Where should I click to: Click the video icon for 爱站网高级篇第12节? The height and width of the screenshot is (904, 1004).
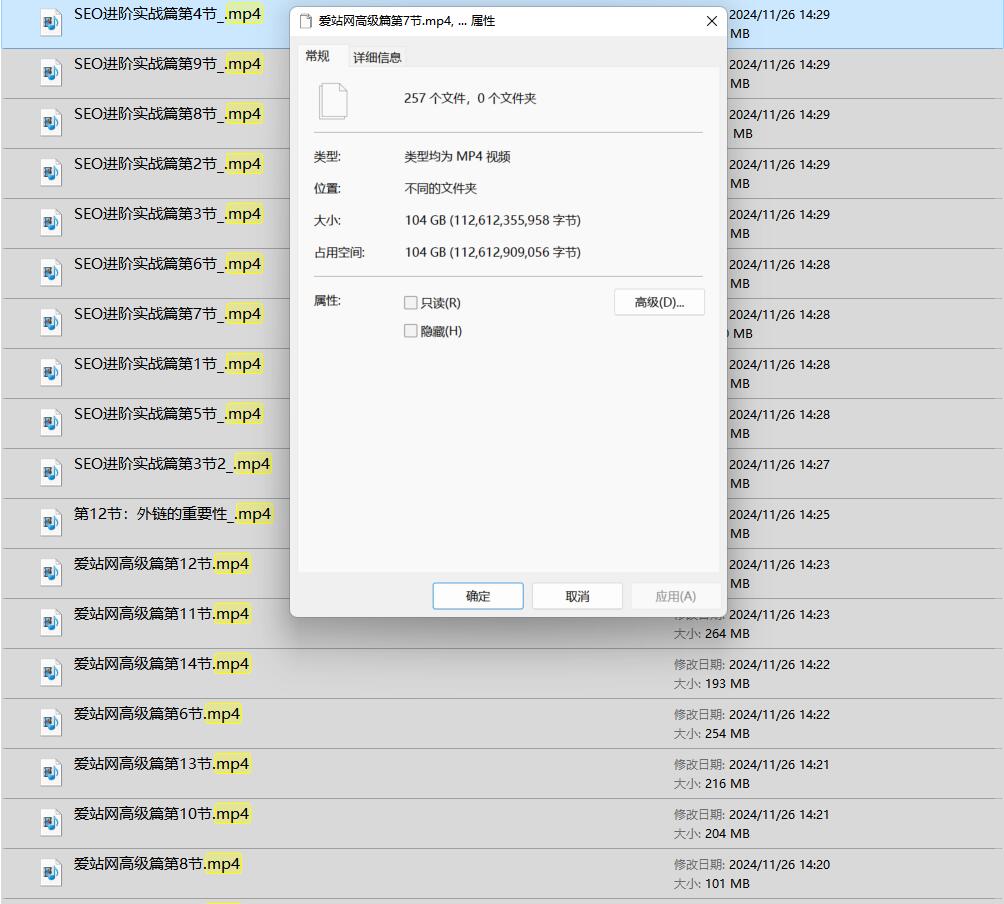(51, 572)
